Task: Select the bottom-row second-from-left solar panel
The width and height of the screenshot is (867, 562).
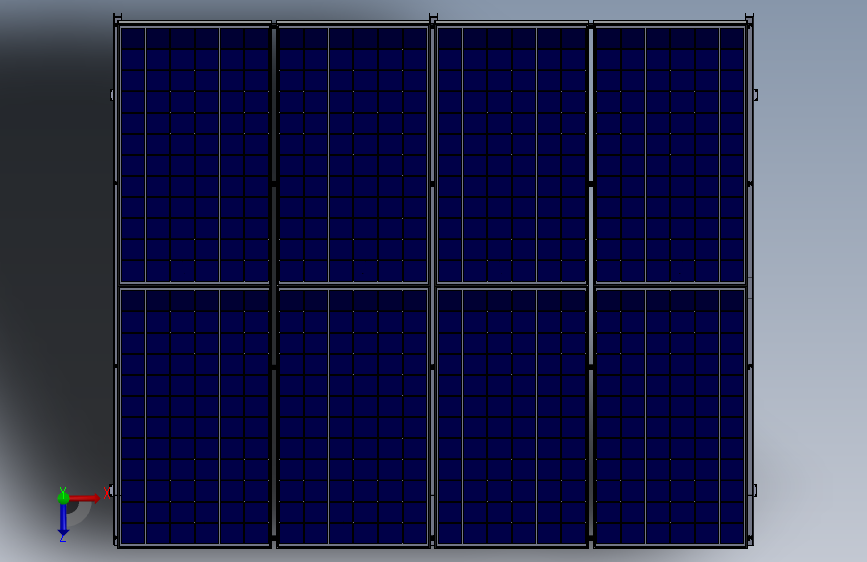Action: click(353, 417)
